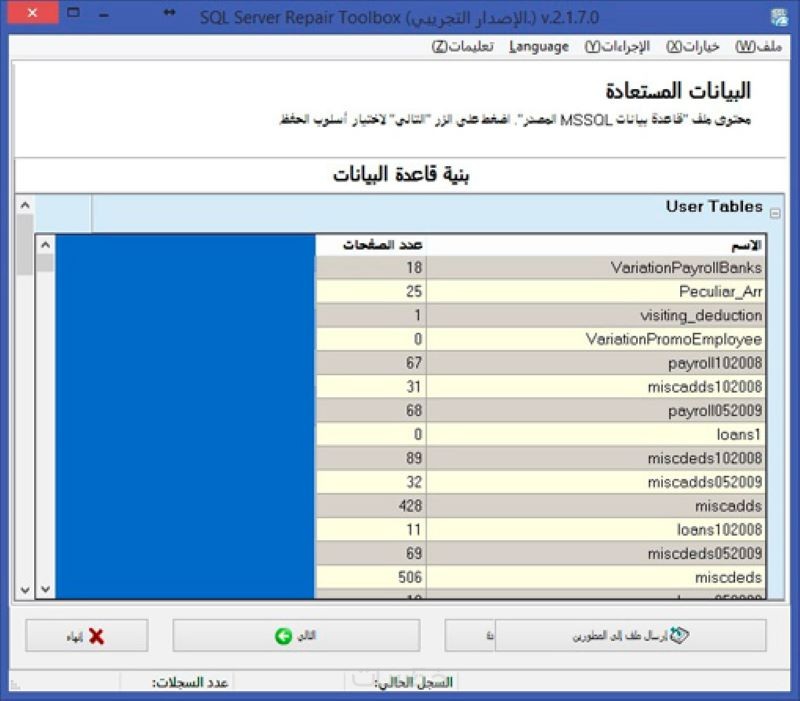Screen dimensions: 800x701
Task: Open the ملف (W) menu
Action: pyautogui.click(x=758, y=46)
